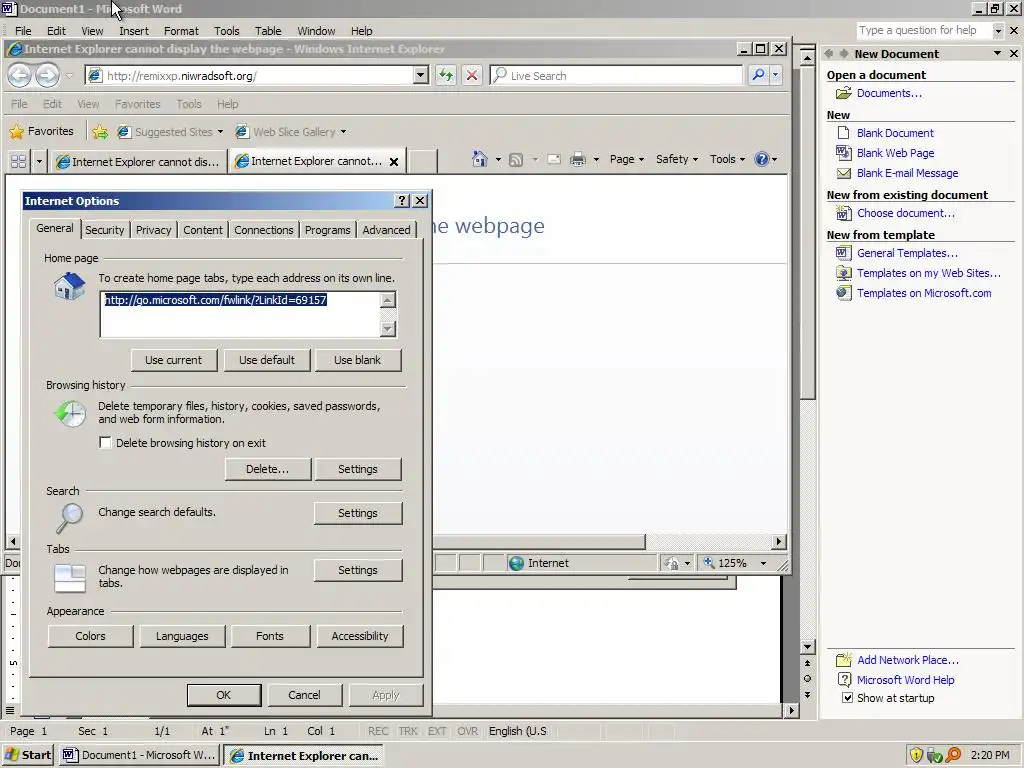Click the security shield tray icon

tap(916, 755)
